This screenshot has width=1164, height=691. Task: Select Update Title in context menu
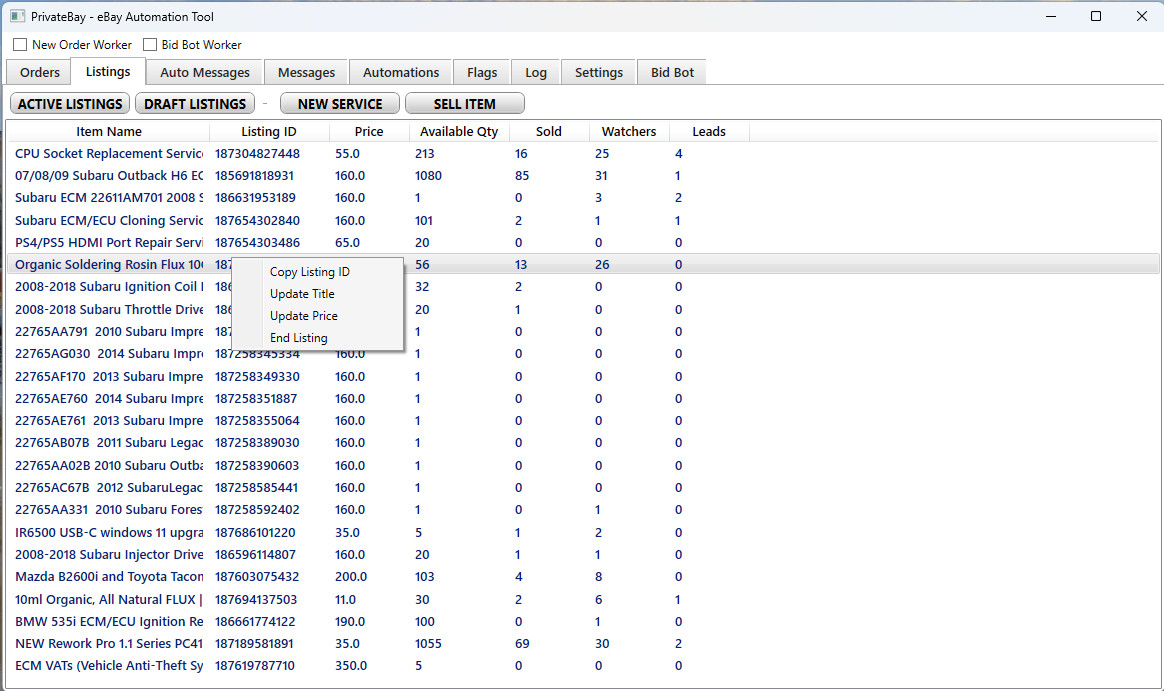(302, 294)
